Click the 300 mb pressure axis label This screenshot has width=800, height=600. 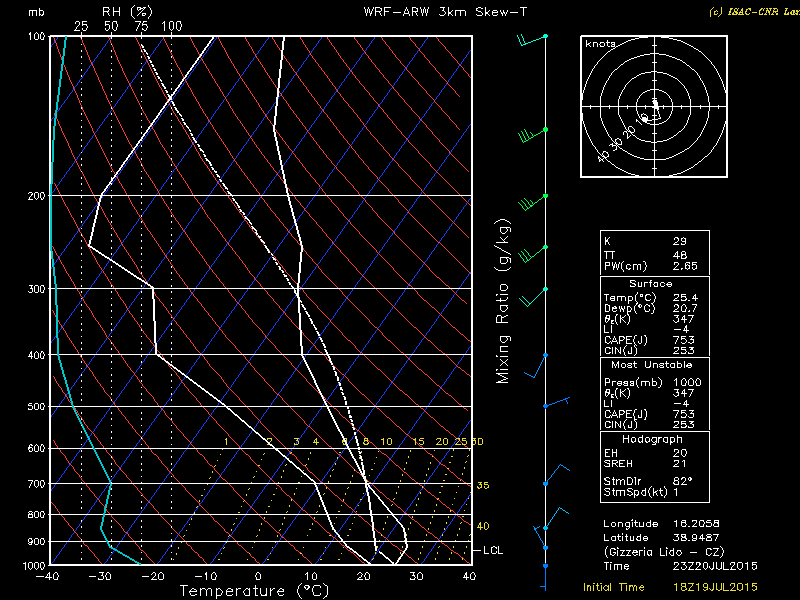click(36, 289)
